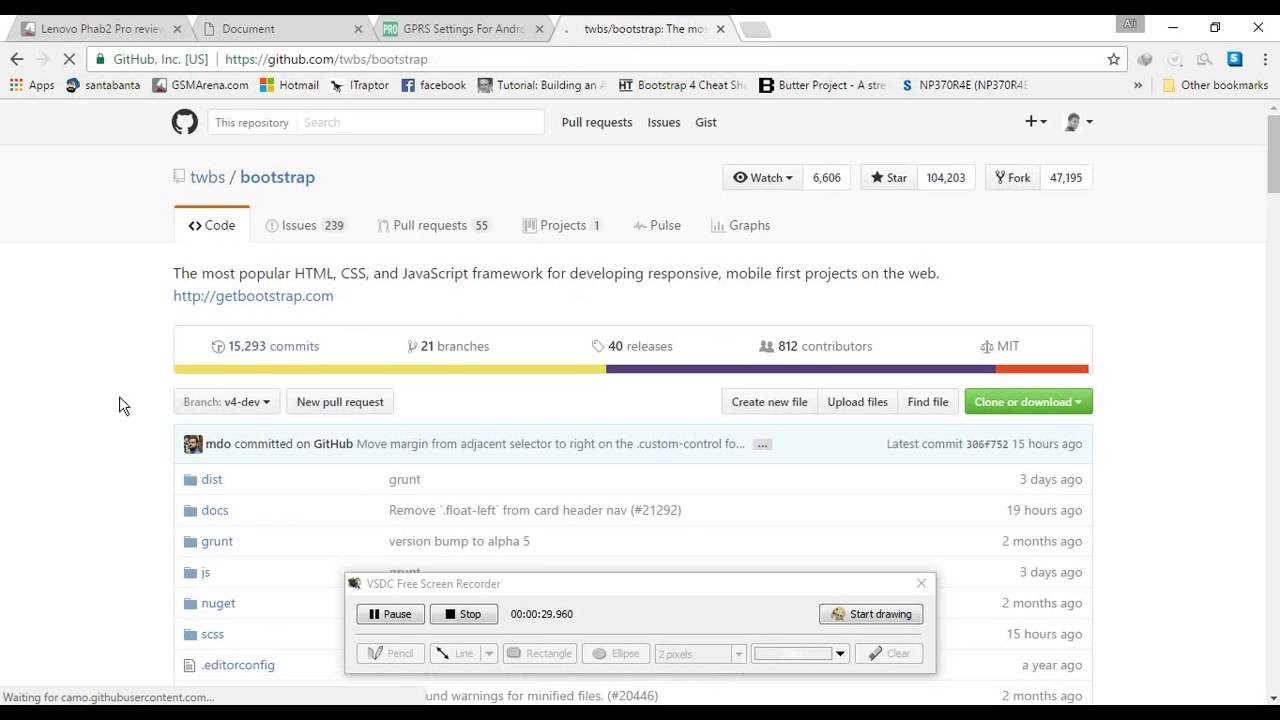Screen dimensions: 1280x720
Task: Switch to the Pull requests 55 tab
Action: [434, 226]
